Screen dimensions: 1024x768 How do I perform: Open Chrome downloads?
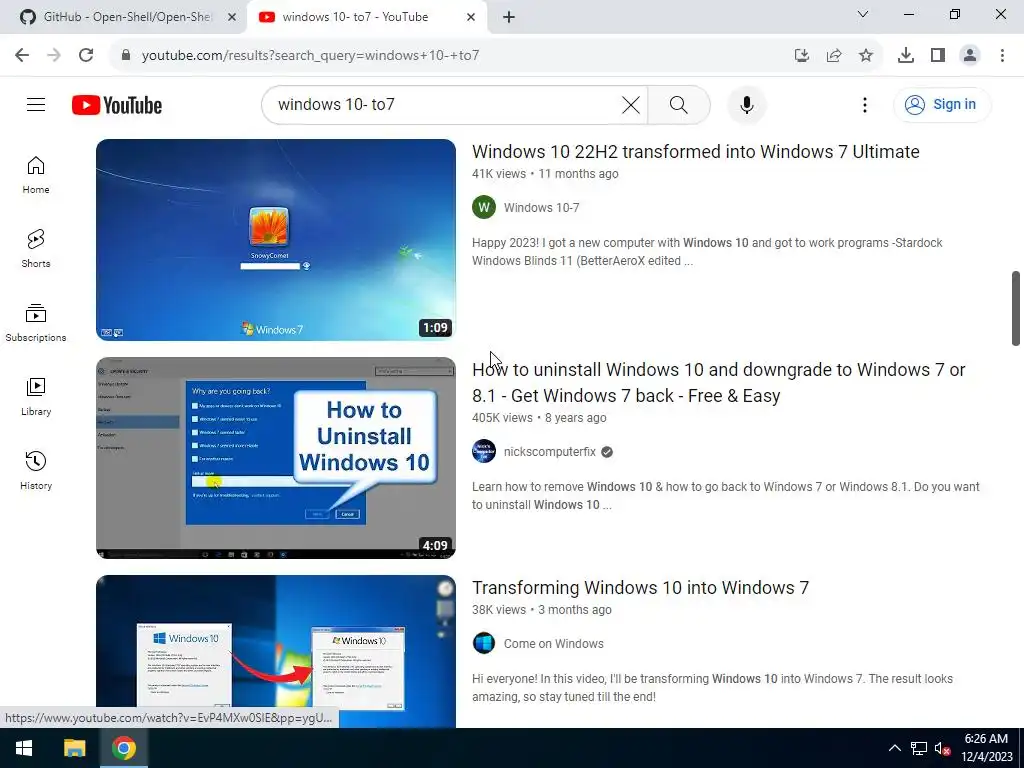pyautogui.click(x=905, y=55)
